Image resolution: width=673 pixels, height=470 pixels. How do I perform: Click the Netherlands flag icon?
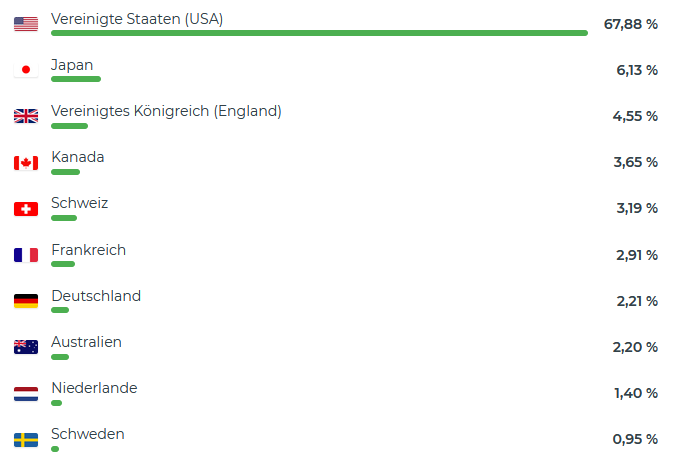coord(26,394)
